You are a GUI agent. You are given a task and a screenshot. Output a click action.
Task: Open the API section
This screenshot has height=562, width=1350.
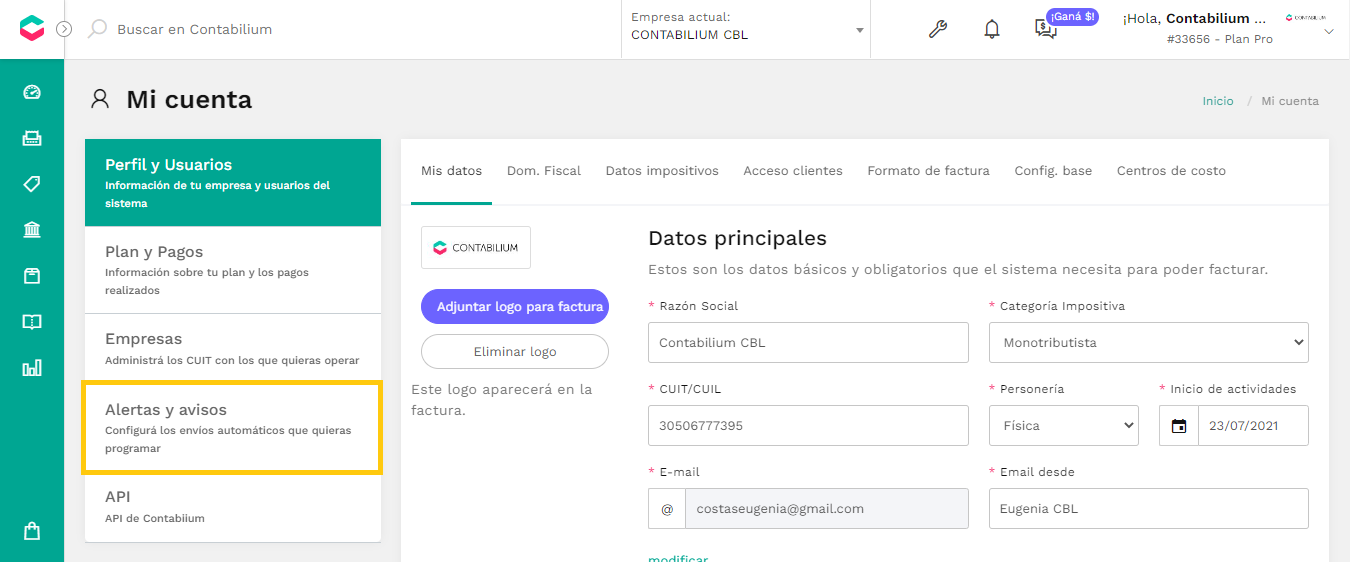pos(233,506)
